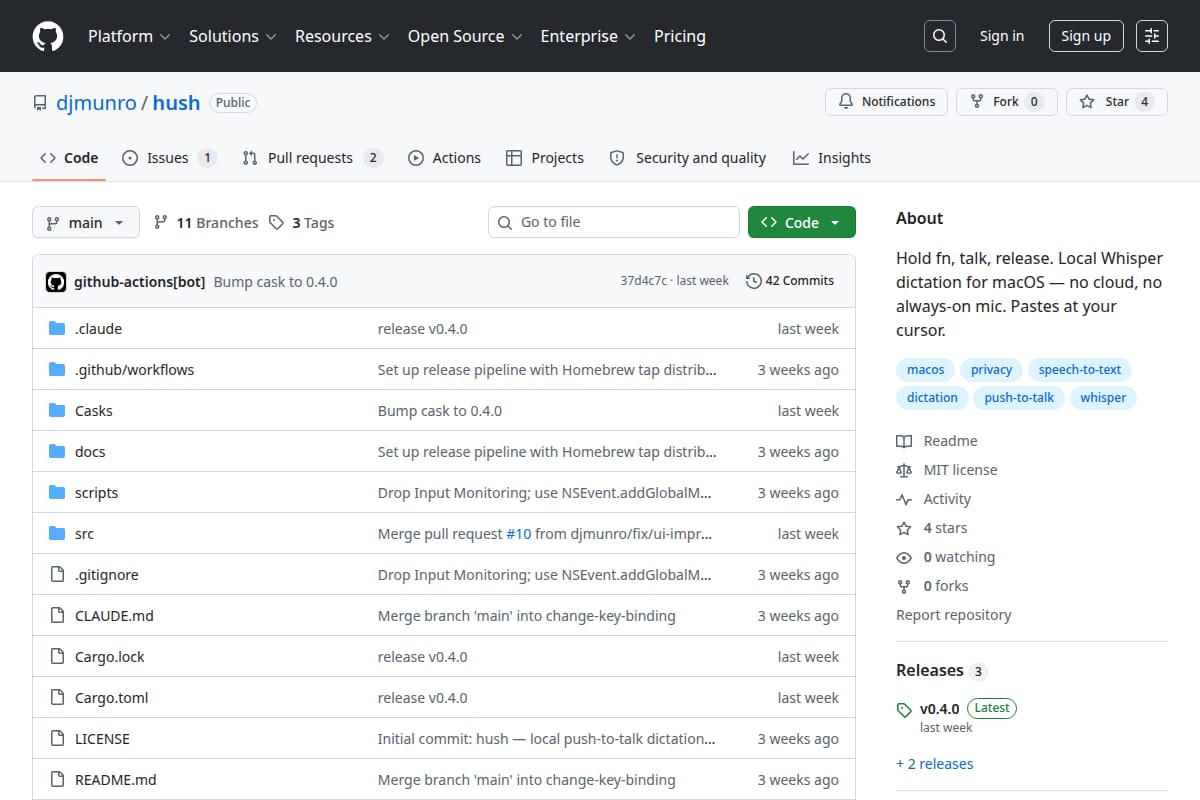Screen dimensions: 1200x800
Task: Expand the Open Source menu
Action: [x=465, y=36]
